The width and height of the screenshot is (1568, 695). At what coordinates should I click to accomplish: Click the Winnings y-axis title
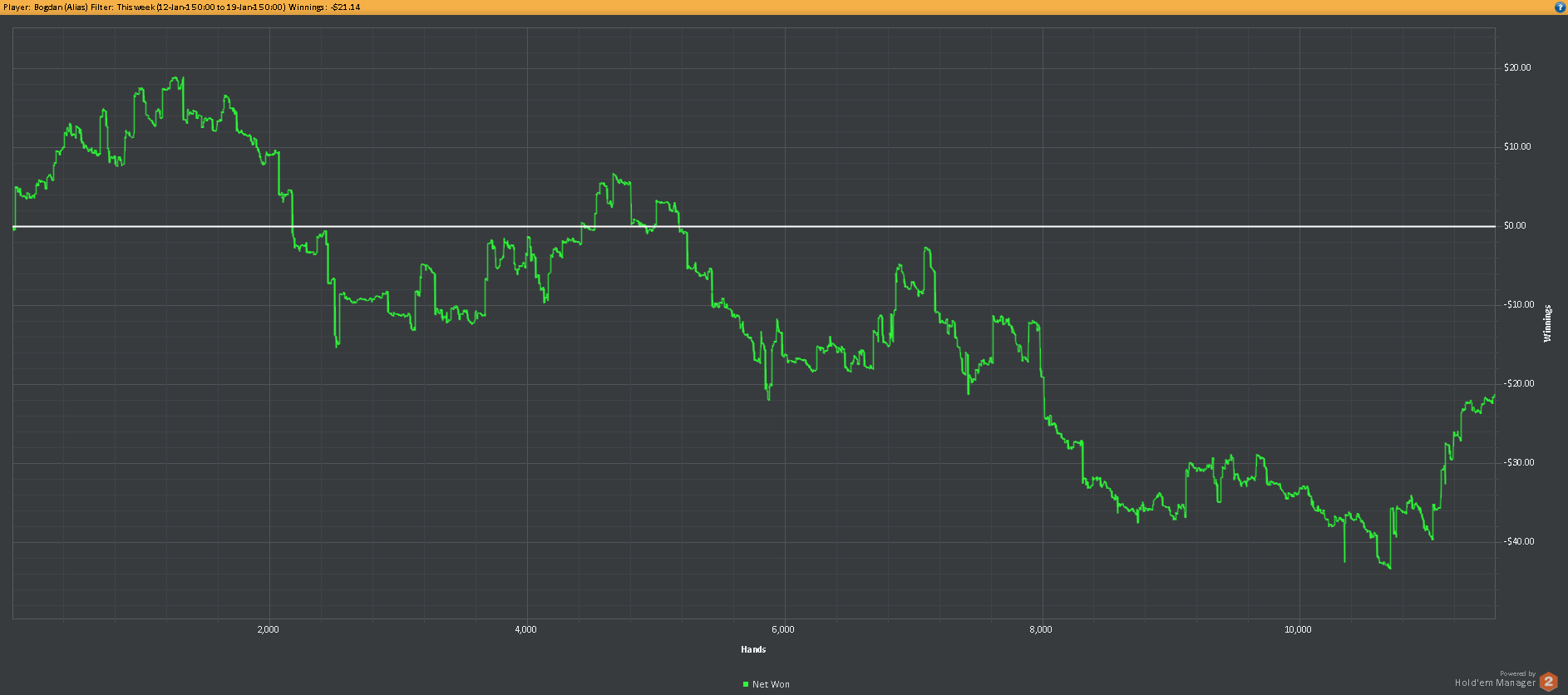point(1547,323)
